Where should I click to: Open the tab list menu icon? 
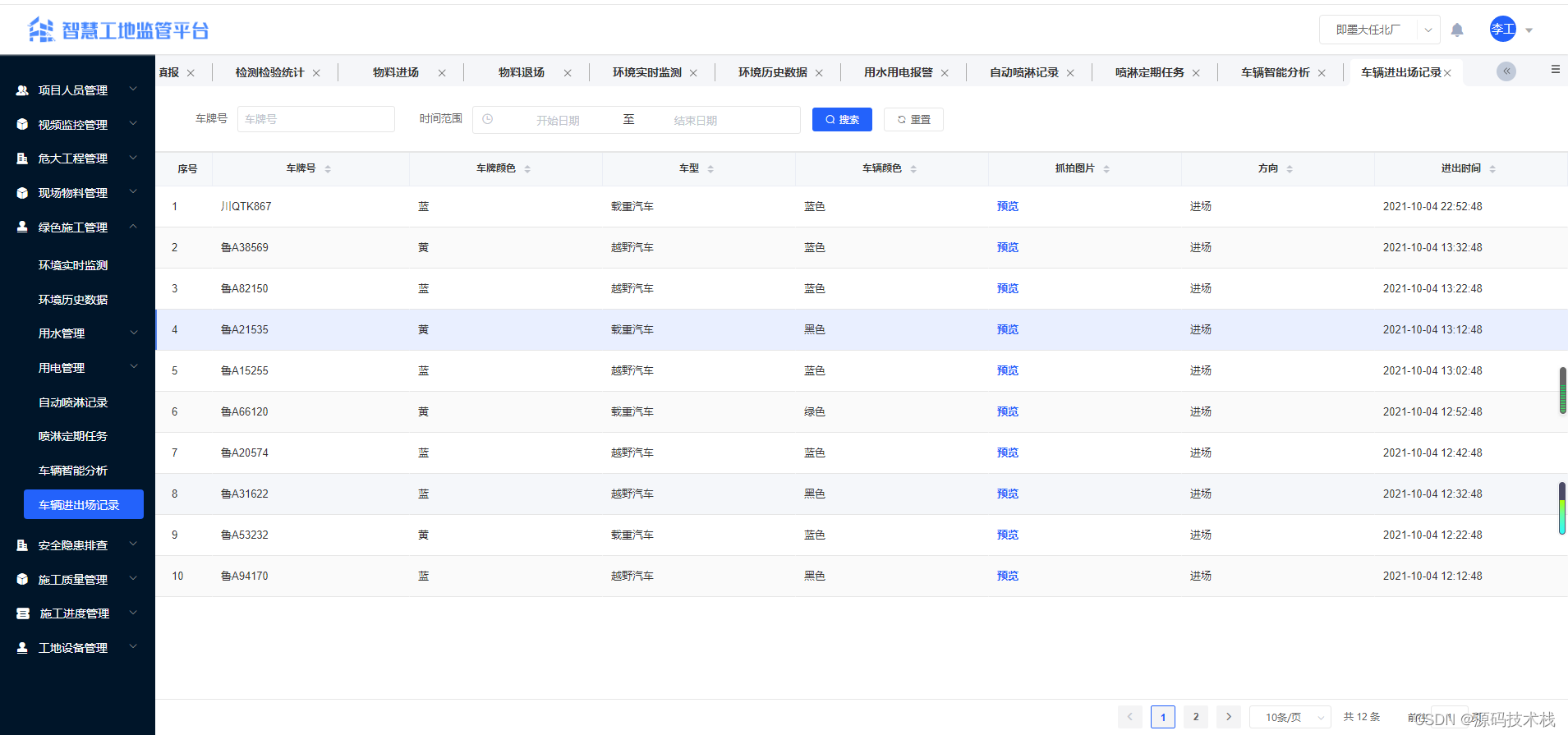(1556, 70)
